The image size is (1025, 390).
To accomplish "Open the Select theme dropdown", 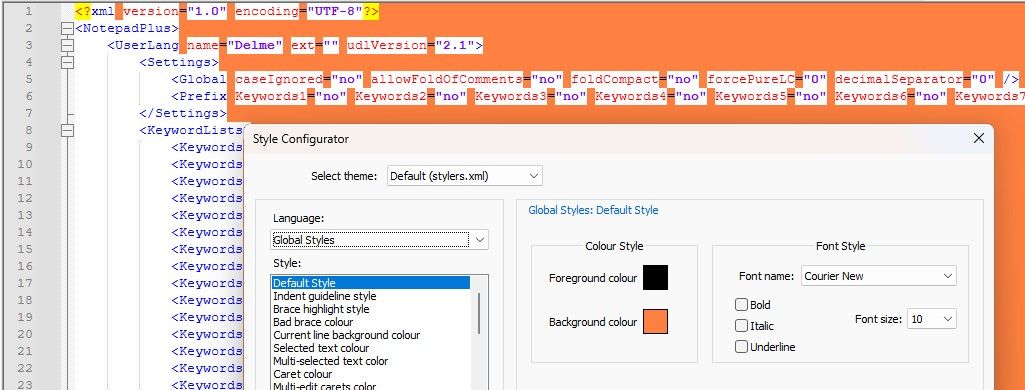I will (x=465, y=176).
